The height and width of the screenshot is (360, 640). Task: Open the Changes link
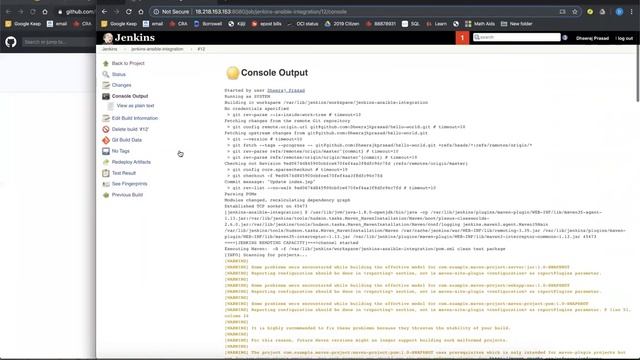pyautogui.click(x=121, y=85)
